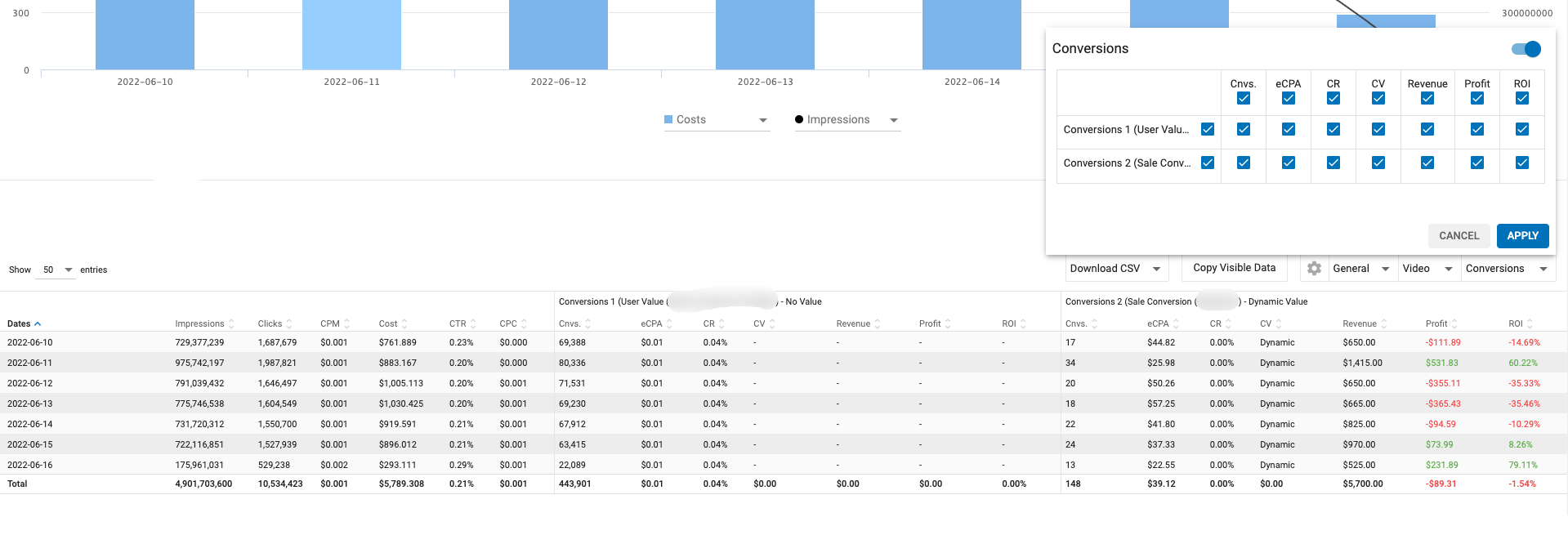Click the Copy Visible Data button
This screenshot has width=1568, height=535.
point(1234,268)
